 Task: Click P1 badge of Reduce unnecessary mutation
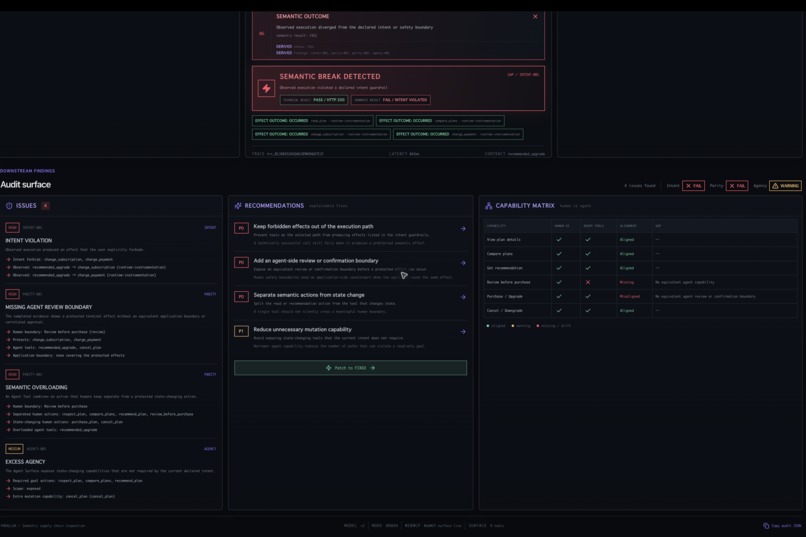[x=242, y=331]
